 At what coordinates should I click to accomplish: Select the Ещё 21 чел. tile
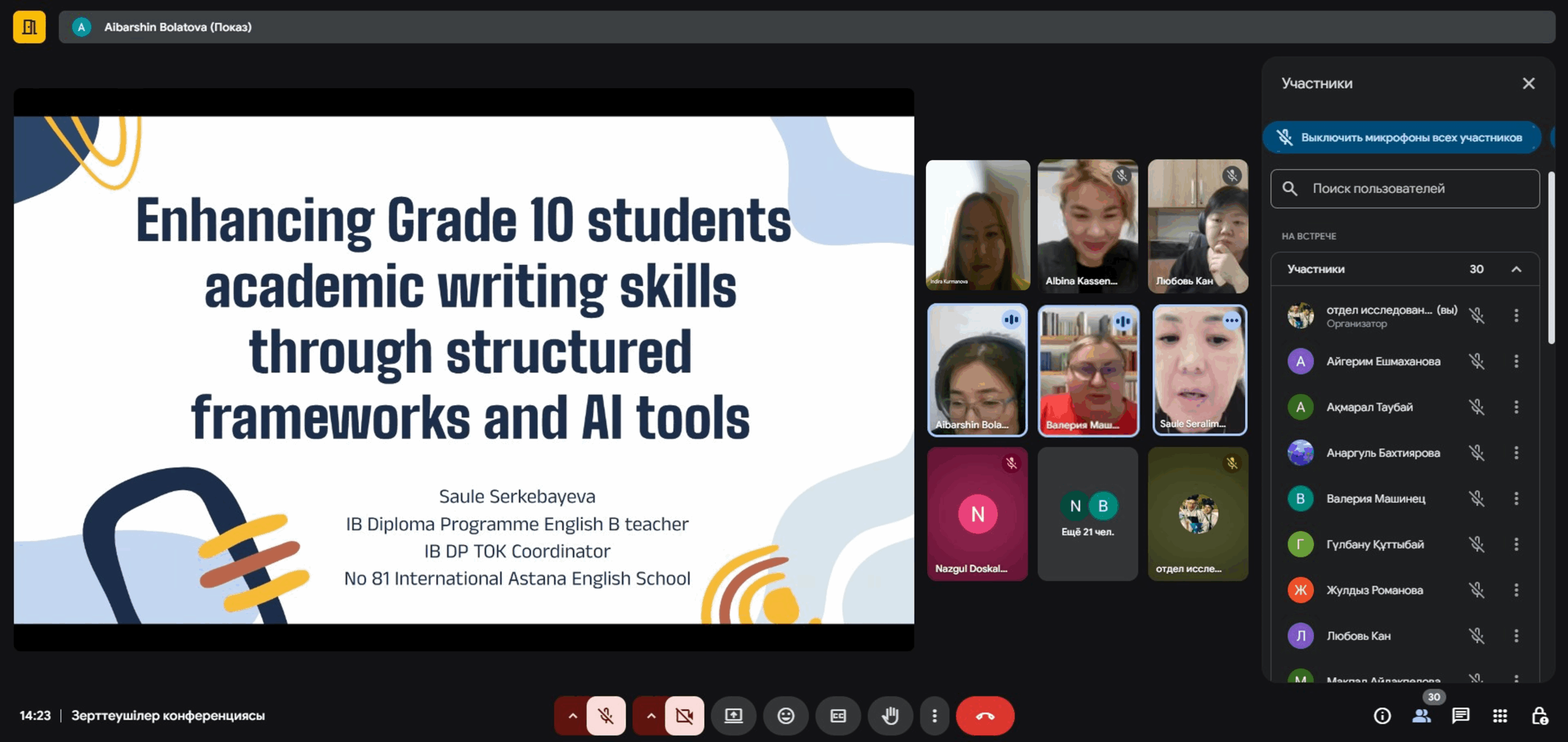click(x=1087, y=515)
